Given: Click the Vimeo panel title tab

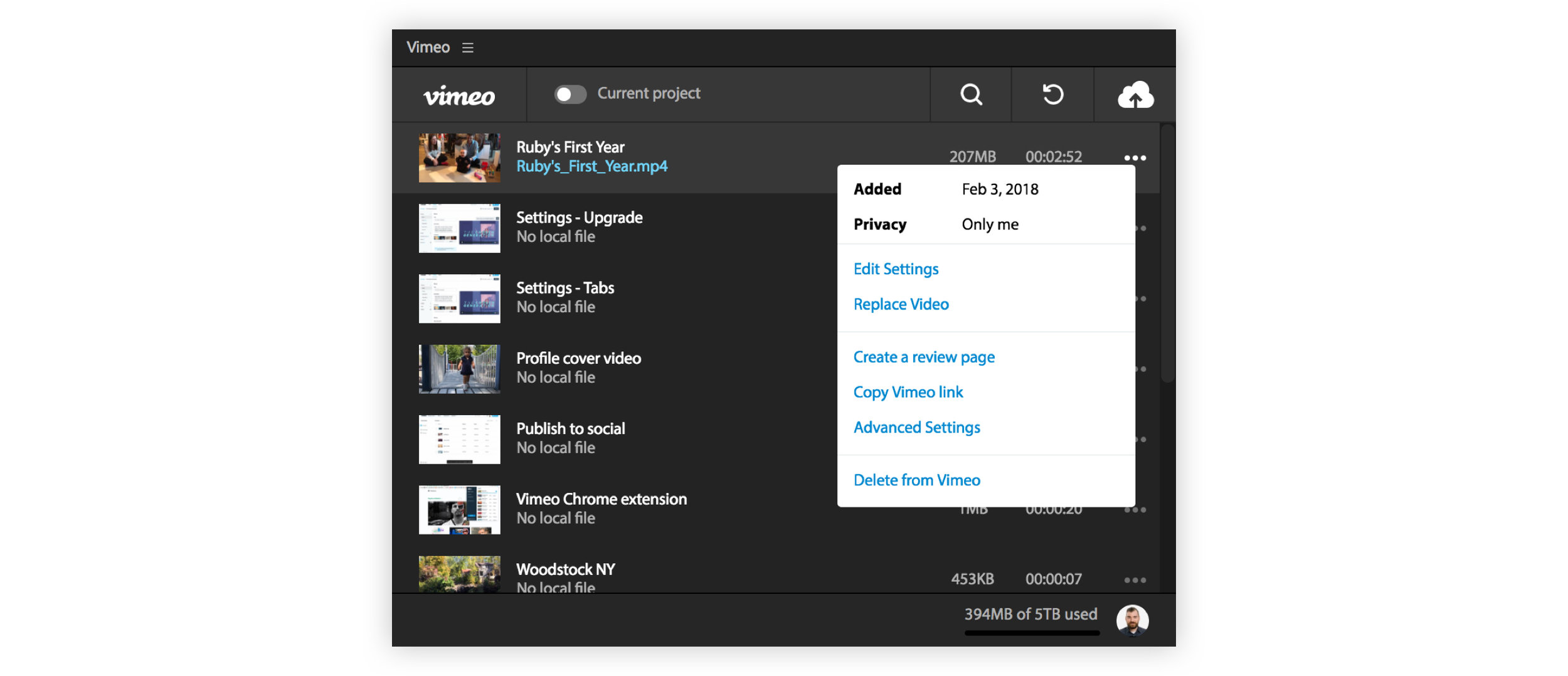Looking at the screenshot, I should click(x=428, y=48).
